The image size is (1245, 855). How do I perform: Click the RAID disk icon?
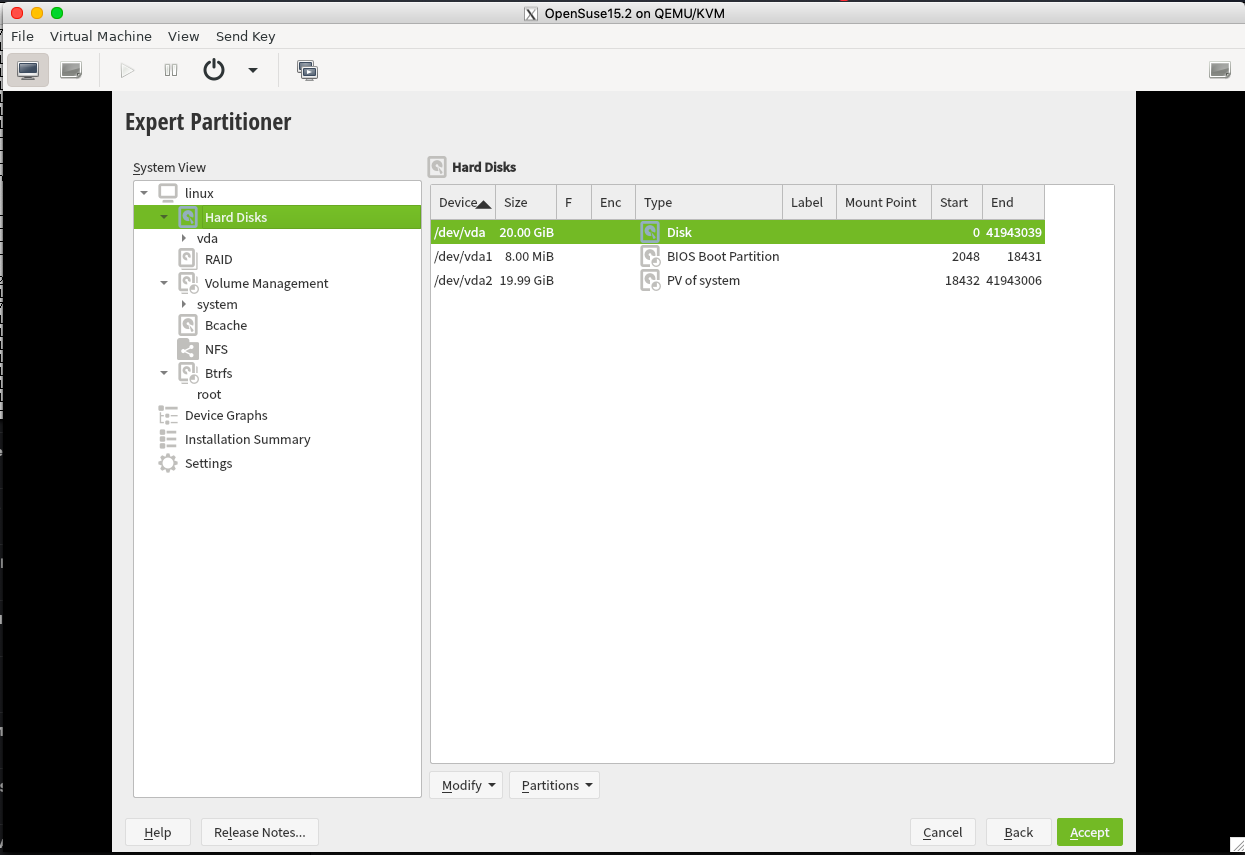[x=188, y=259]
